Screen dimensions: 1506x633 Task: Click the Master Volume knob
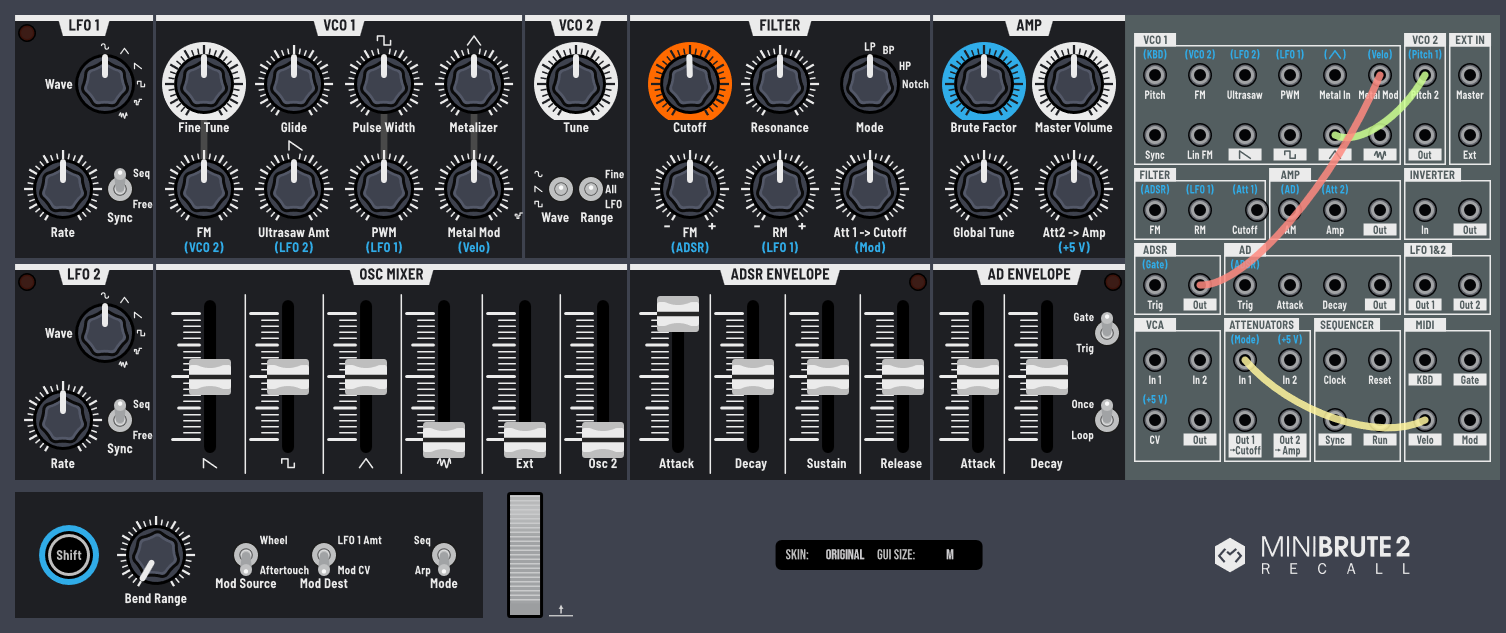(x=1073, y=83)
